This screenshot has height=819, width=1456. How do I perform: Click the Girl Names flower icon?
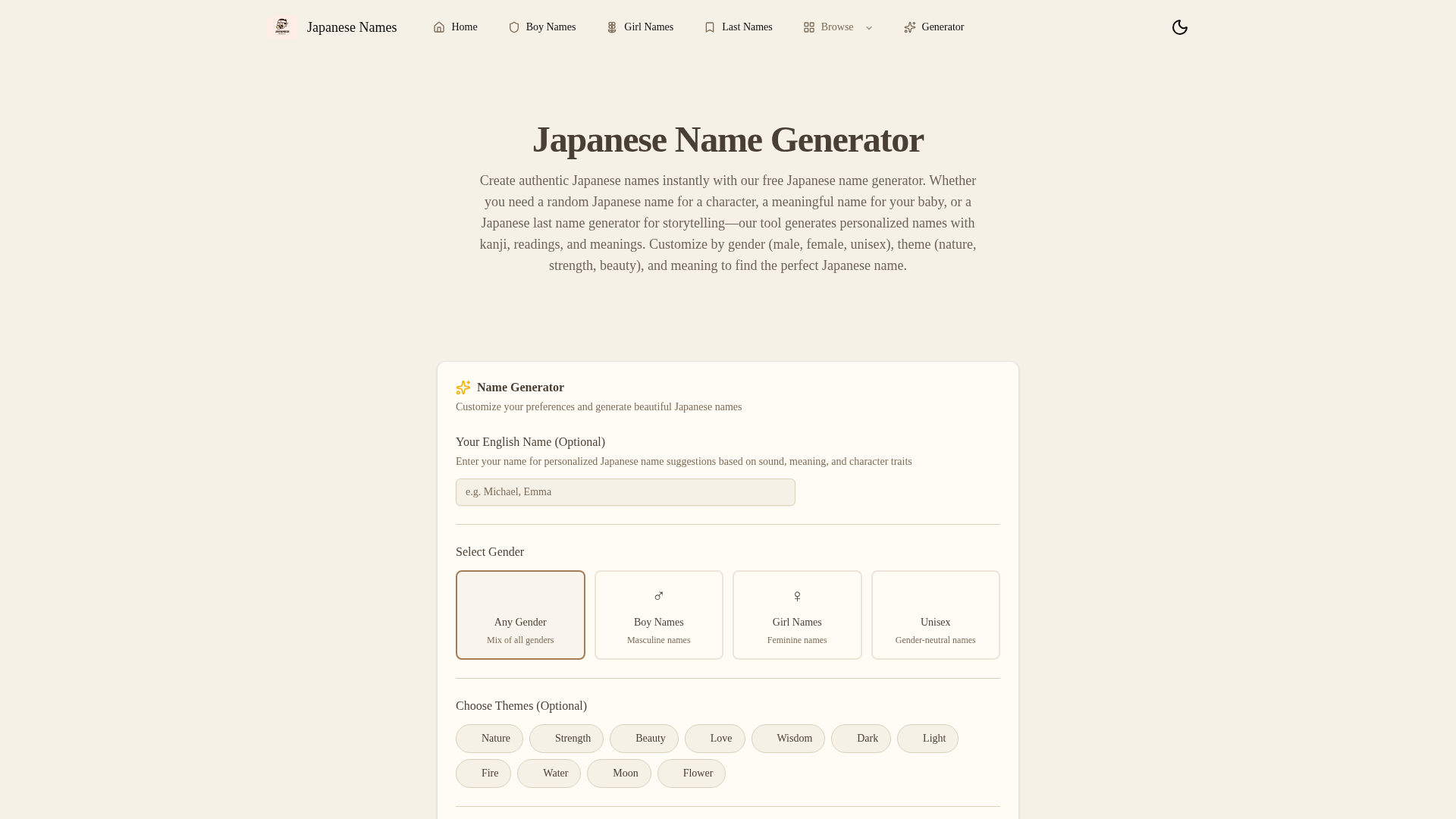click(612, 27)
